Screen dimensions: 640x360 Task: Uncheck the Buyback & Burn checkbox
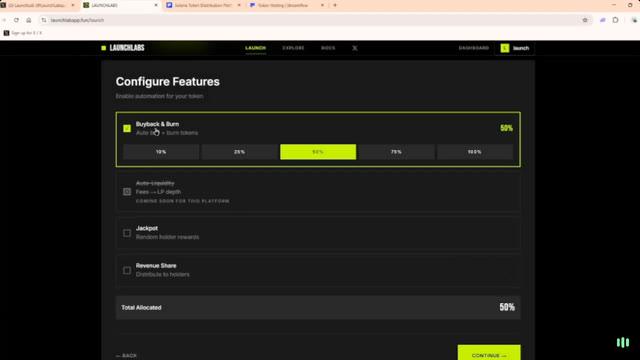coord(127,128)
